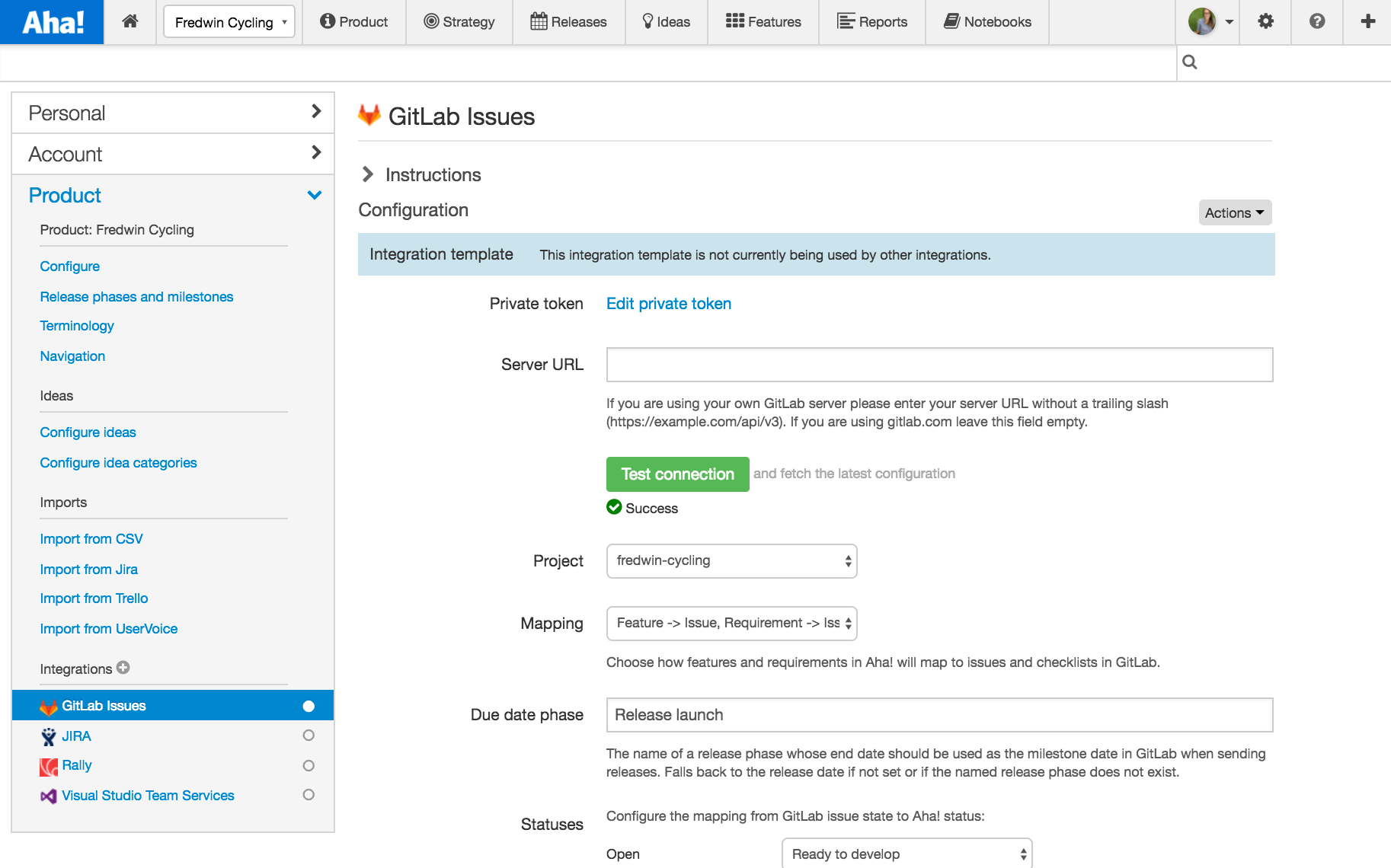This screenshot has width=1391, height=868.
Task: Open the Navigation link
Action: pyautogui.click(x=72, y=356)
